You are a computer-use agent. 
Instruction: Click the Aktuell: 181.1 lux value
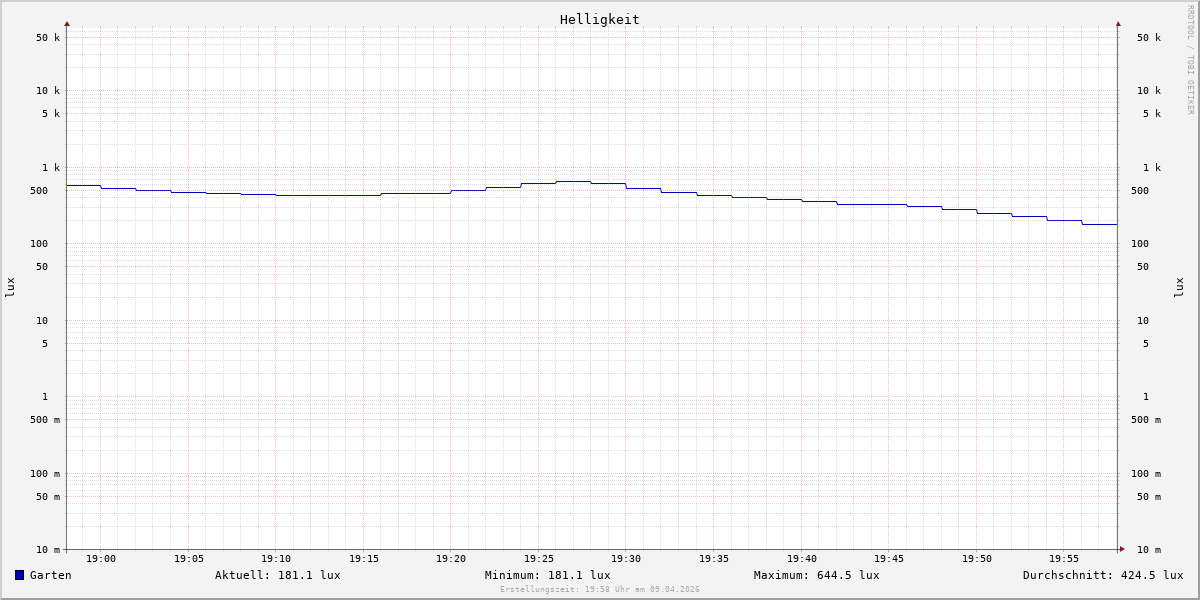(277, 575)
